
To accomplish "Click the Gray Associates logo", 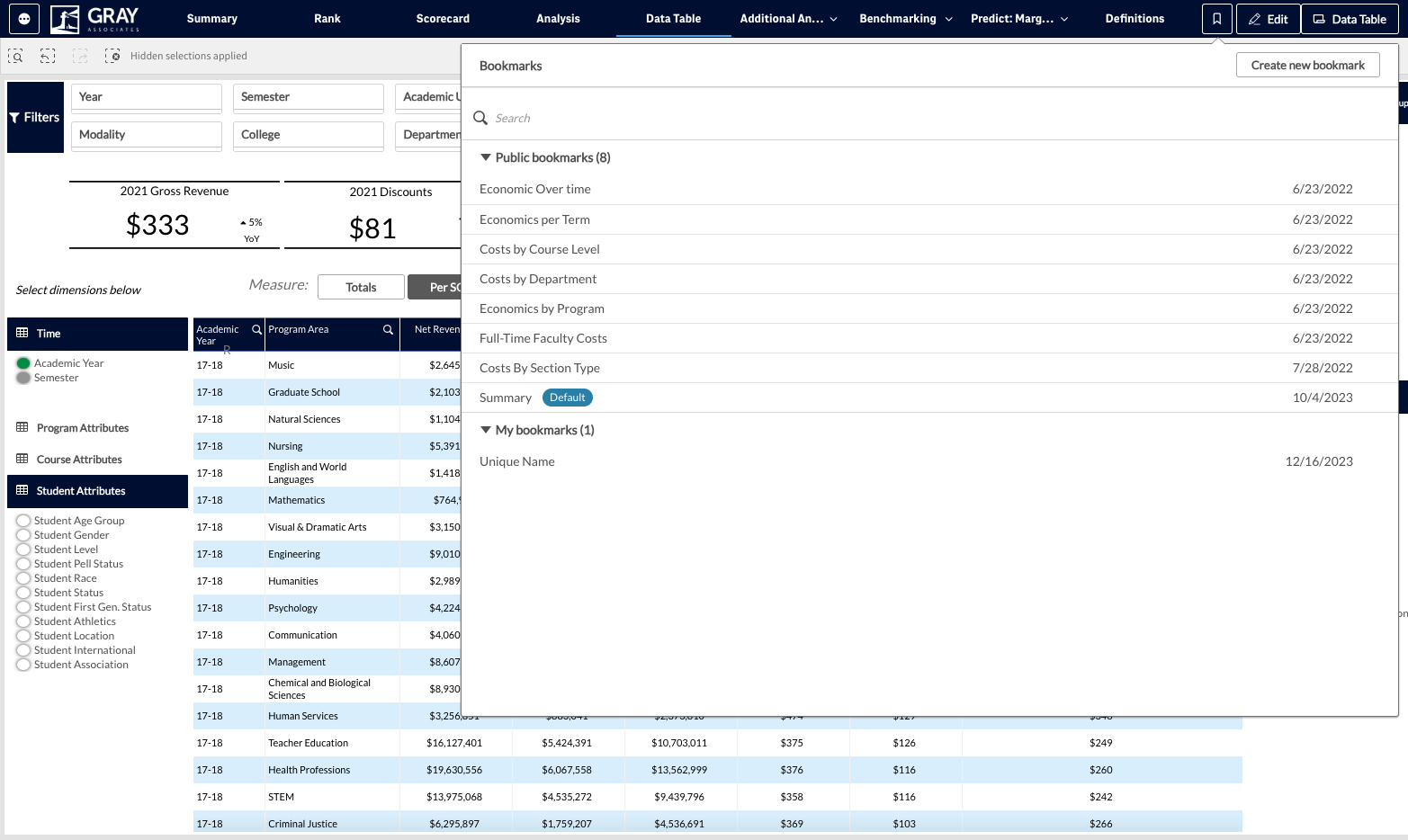I will (95, 19).
